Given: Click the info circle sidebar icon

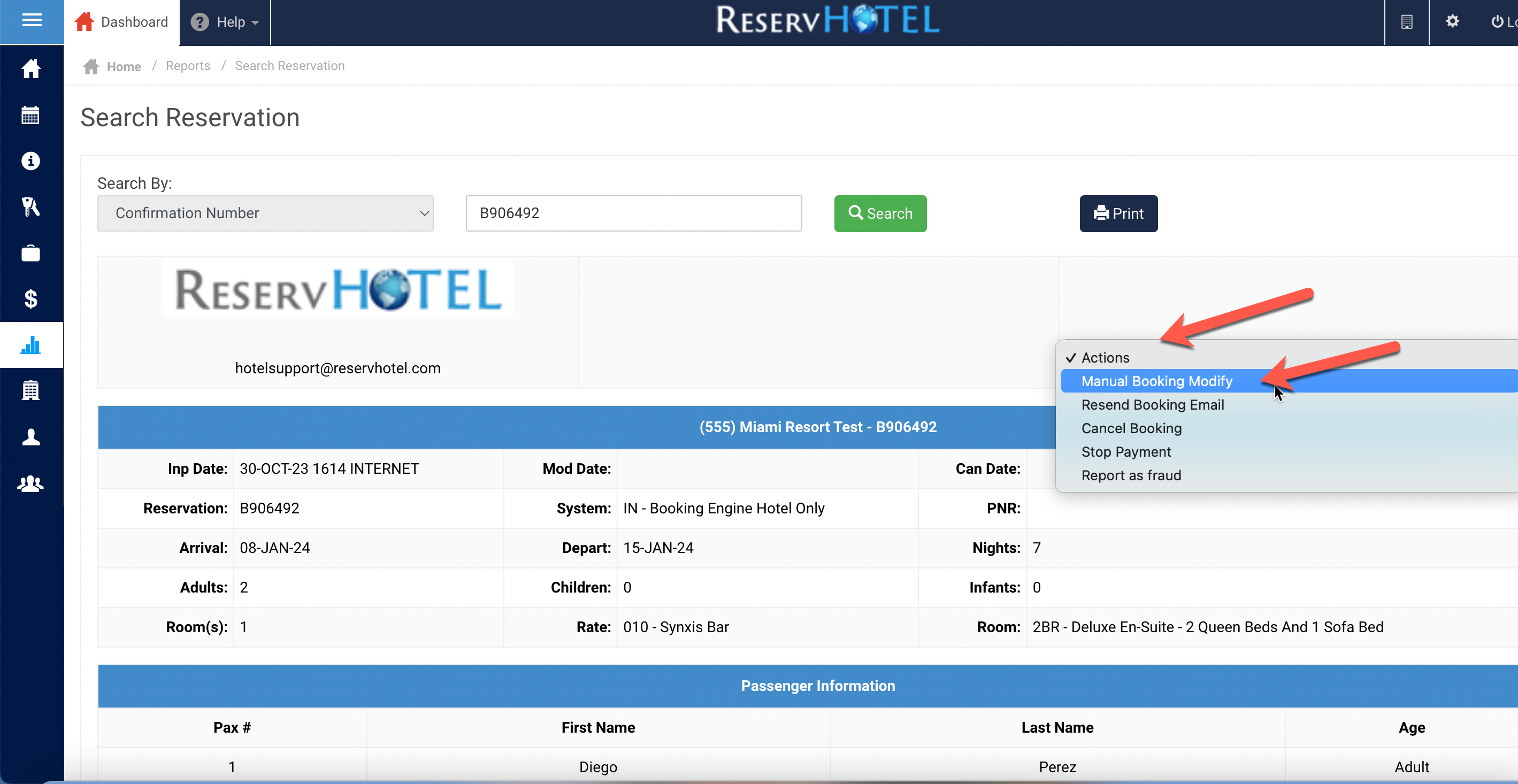Looking at the screenshot, I should click(x=30, y=161).
